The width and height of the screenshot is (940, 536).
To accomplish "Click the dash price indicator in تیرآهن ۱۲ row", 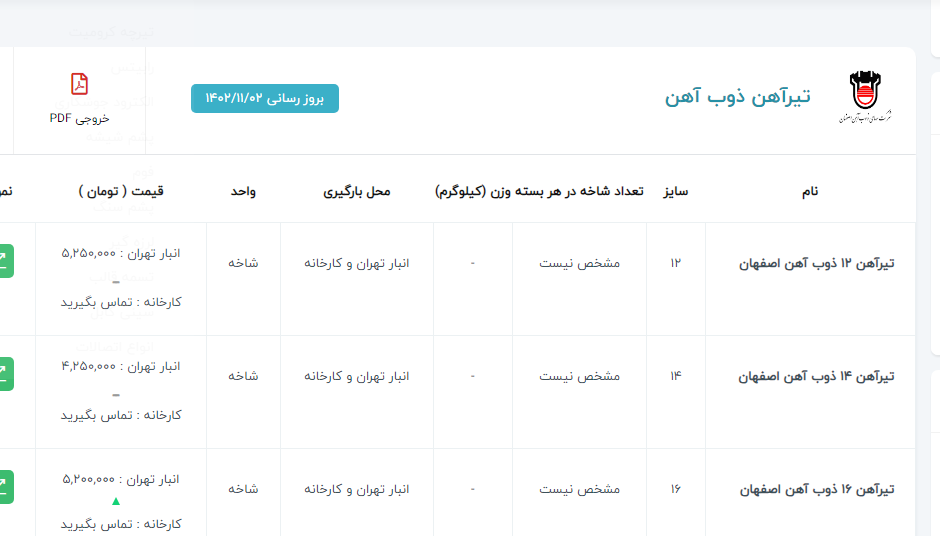I will (116, 282).
